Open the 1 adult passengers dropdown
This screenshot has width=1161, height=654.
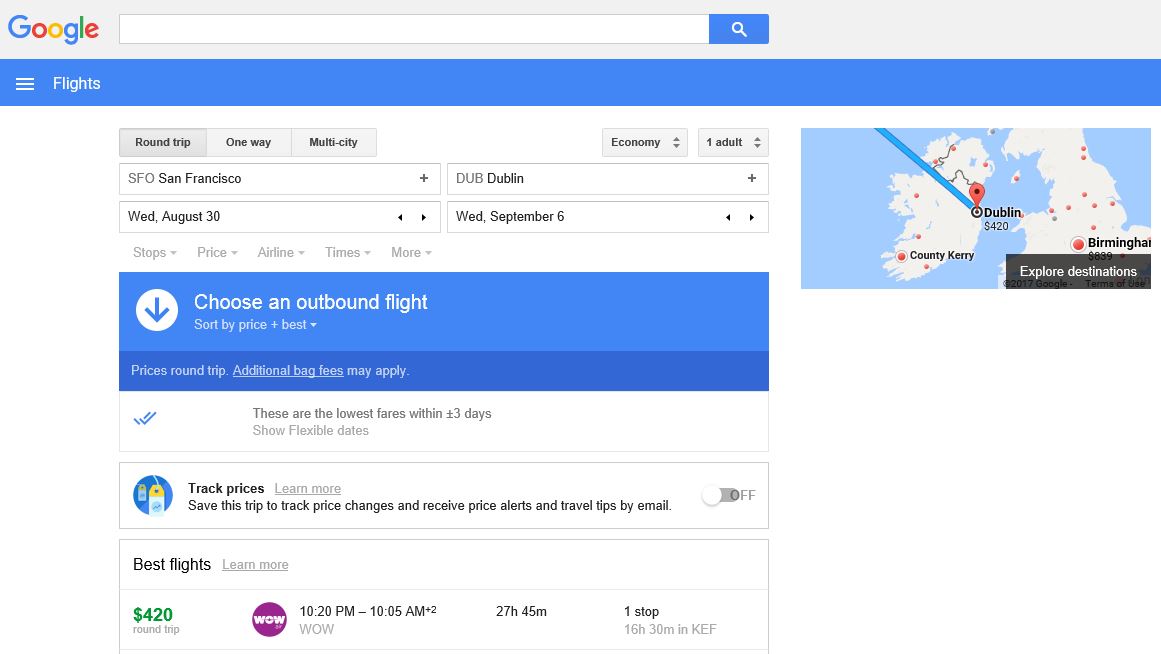coord(733,142)
